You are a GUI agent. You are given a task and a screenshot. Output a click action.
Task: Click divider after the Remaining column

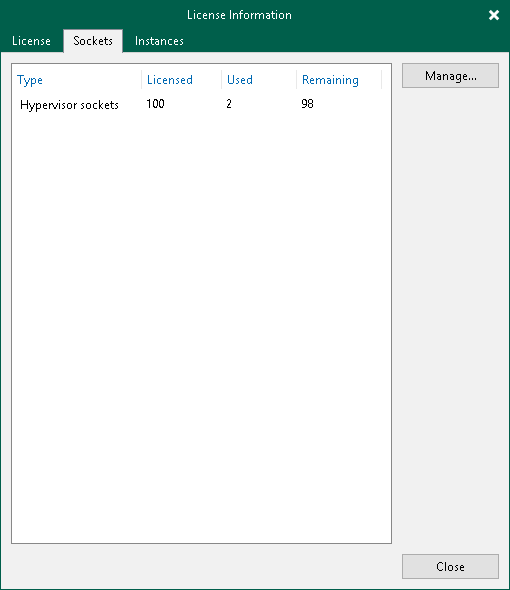[x=382, y=79]
